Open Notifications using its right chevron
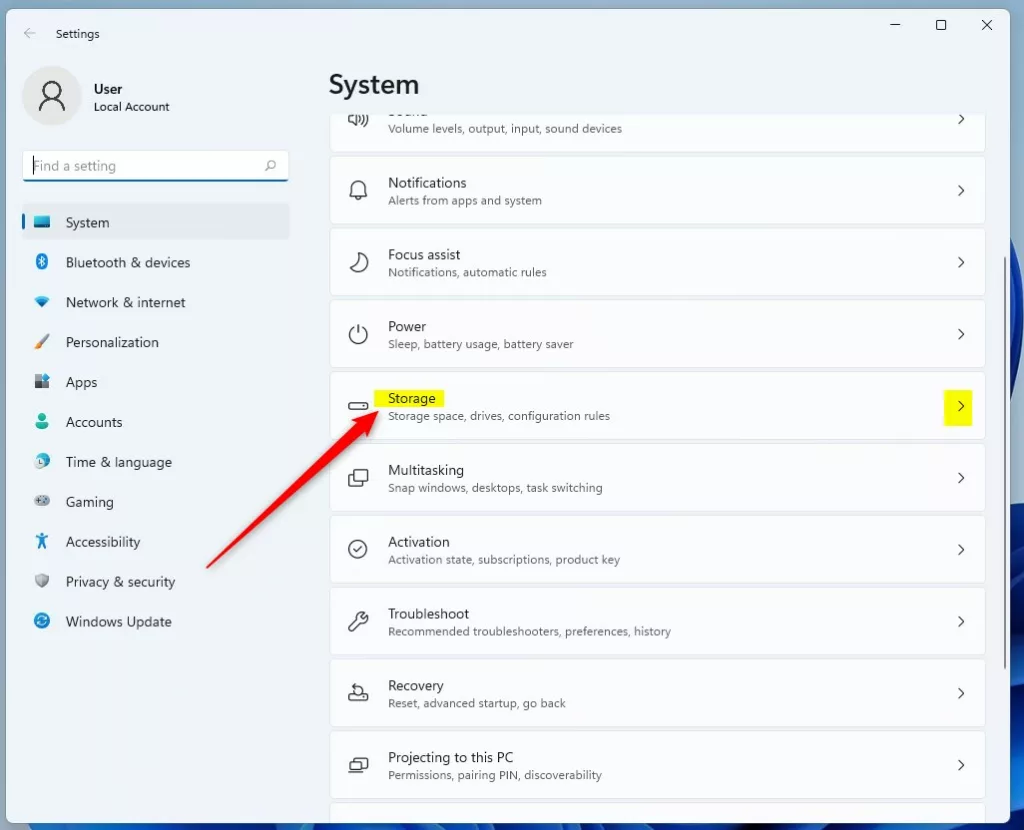This screenshot has height=830, width=1024. click(x=961, y=191)
